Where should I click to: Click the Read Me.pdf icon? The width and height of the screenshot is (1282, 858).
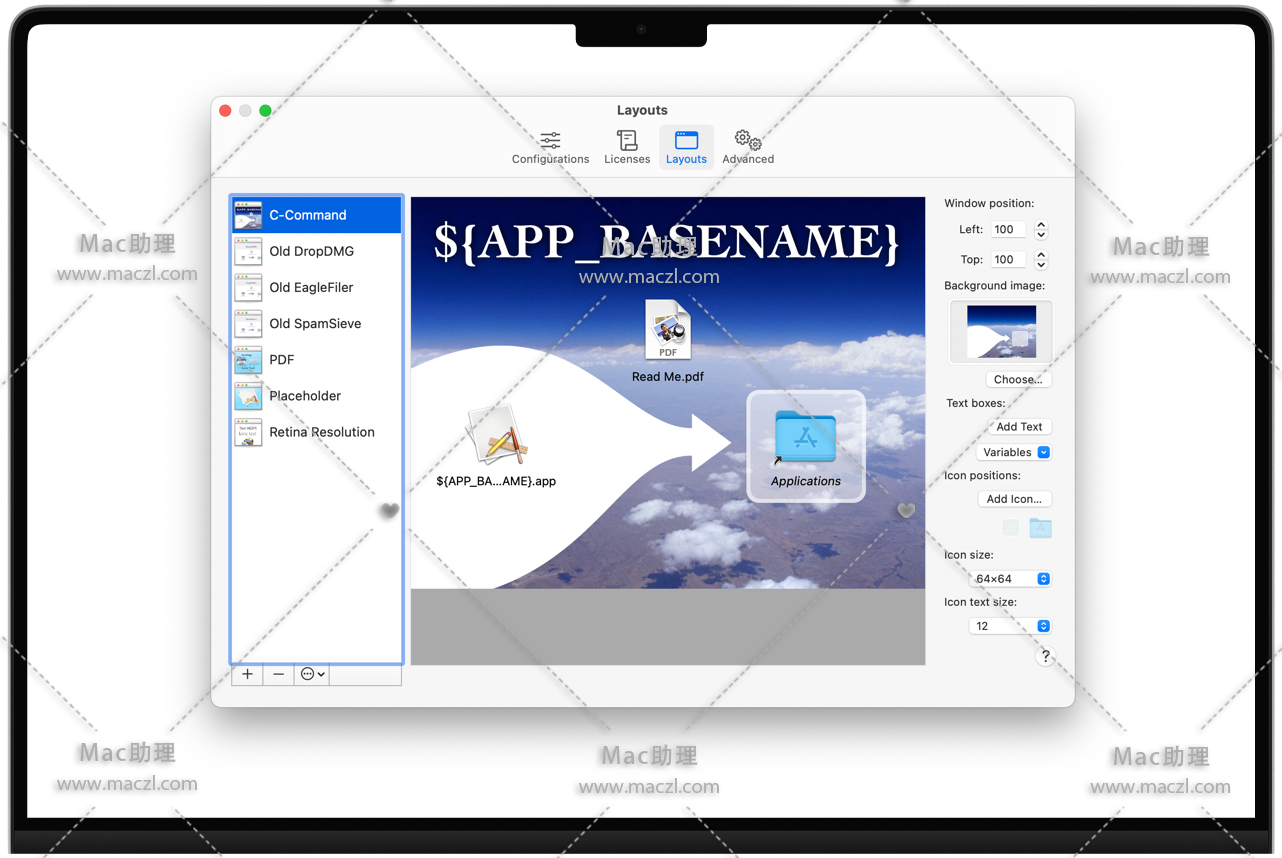click(x=667, y=331)
